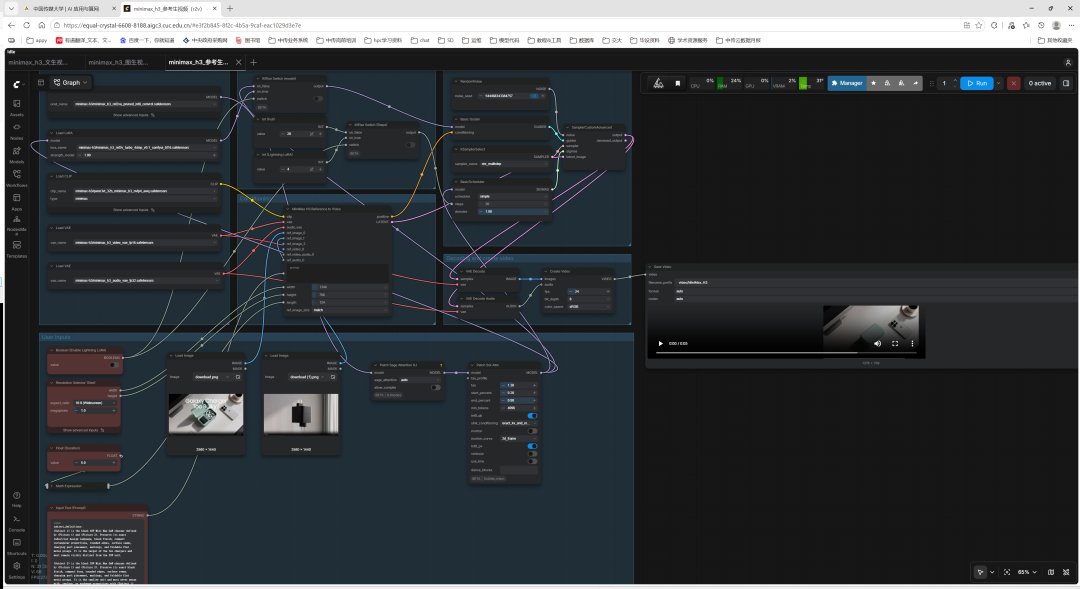
Task: Click the fit view icon near zoom
Action: click(x=1007, y=572)
